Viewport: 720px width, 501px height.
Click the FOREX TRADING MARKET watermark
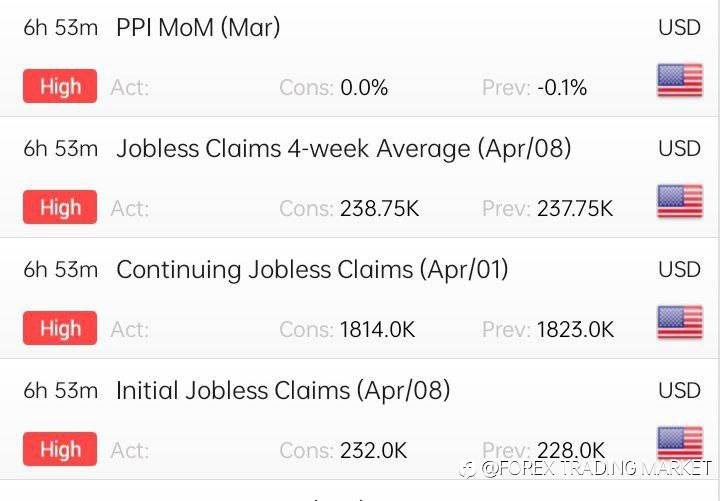[585, 468]
